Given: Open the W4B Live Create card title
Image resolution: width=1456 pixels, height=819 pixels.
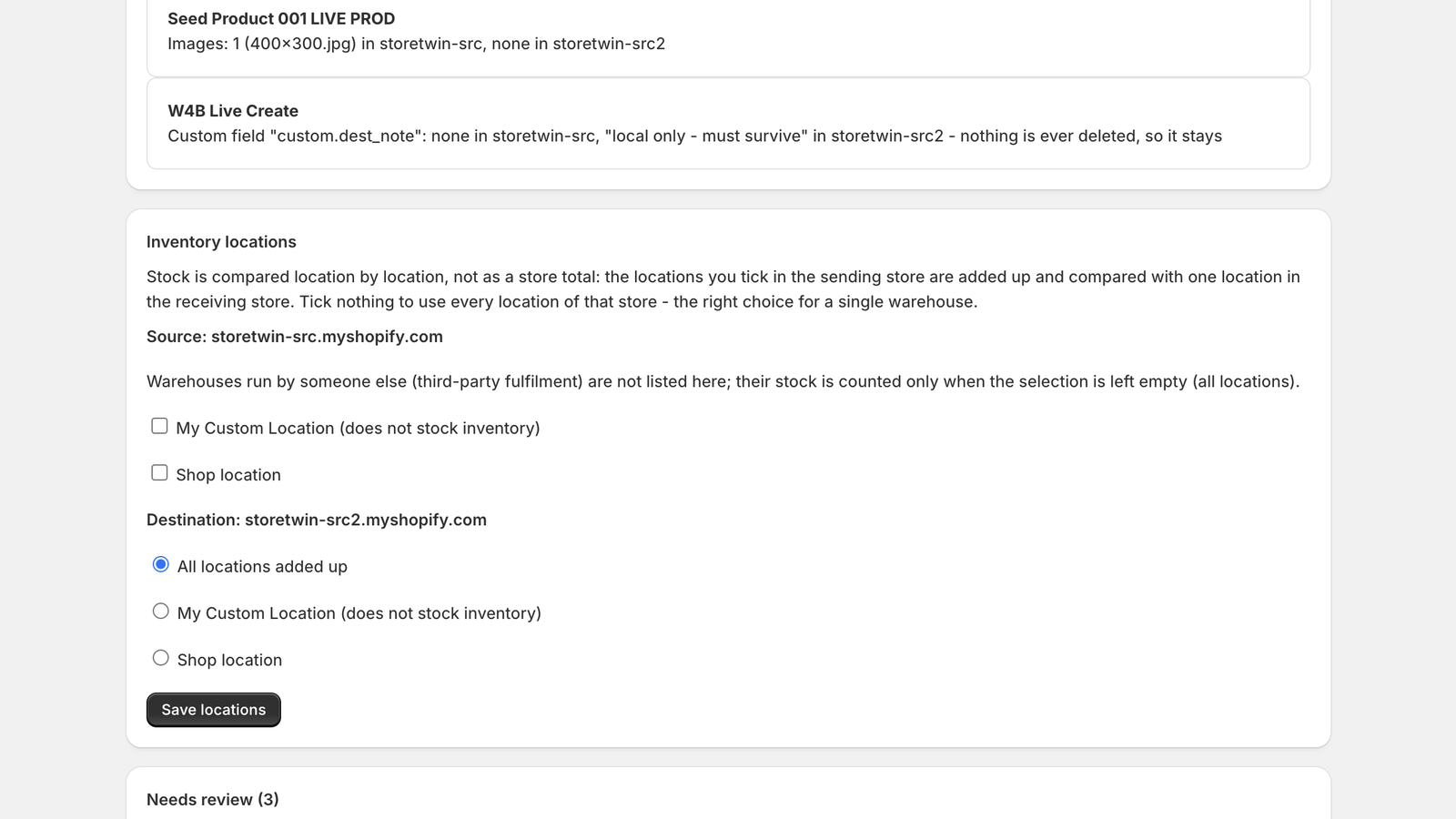Looking at the screenshot, I should click(x=233, y=111).
